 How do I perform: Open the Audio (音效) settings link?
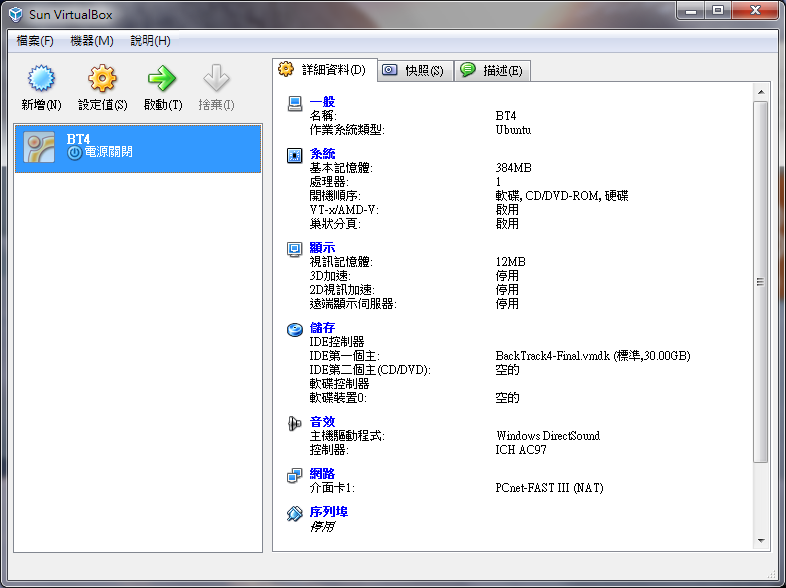(x=322, y=422)
